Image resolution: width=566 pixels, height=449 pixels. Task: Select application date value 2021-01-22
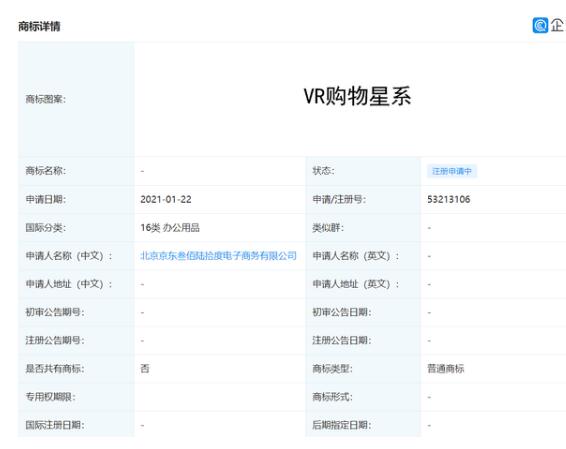point(166,199)
